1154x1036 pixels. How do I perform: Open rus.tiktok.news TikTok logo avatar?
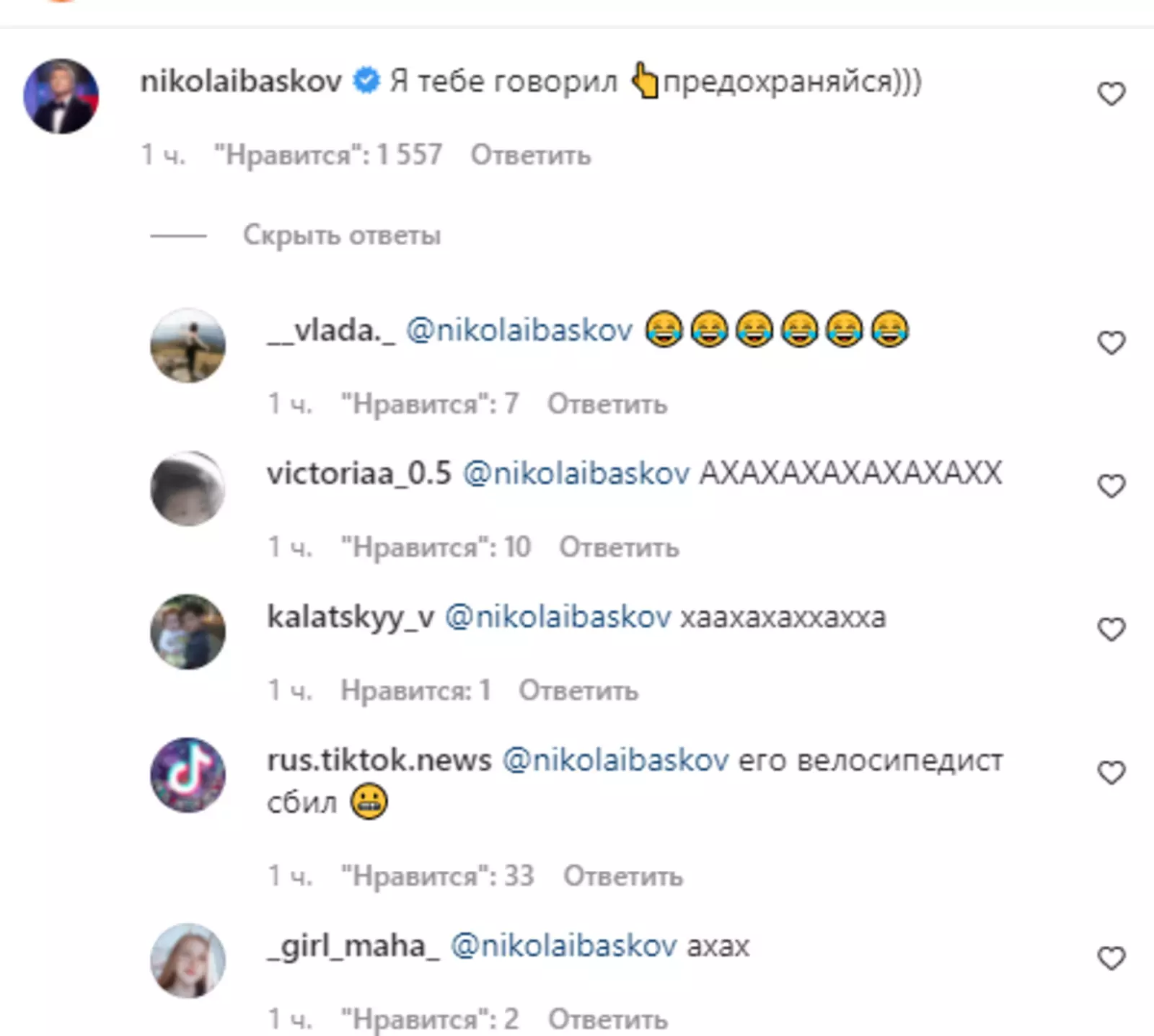point(188,775)
